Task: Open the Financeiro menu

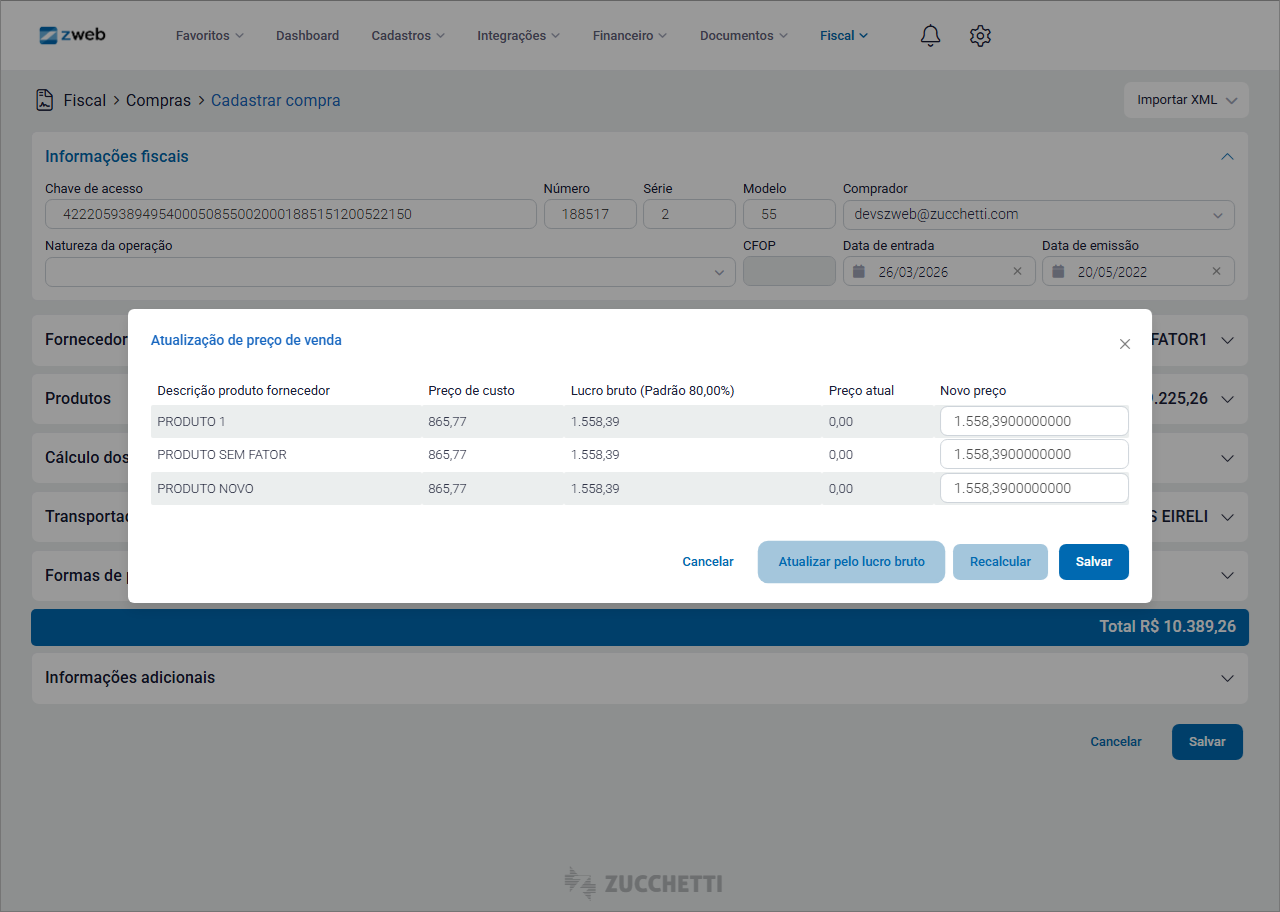Action: (x=629, y=36)
